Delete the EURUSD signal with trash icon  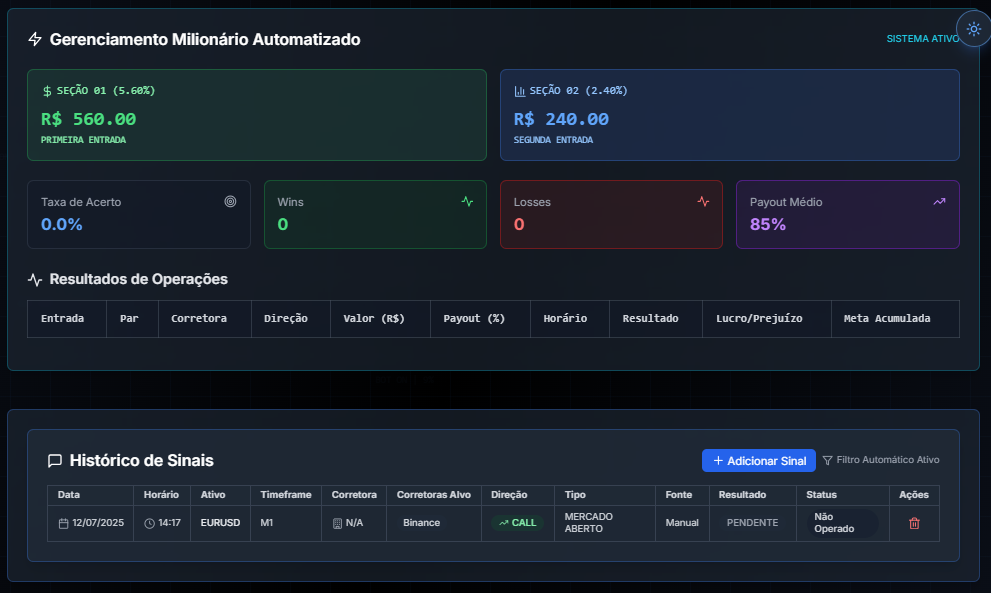click(x=914, y=523)
